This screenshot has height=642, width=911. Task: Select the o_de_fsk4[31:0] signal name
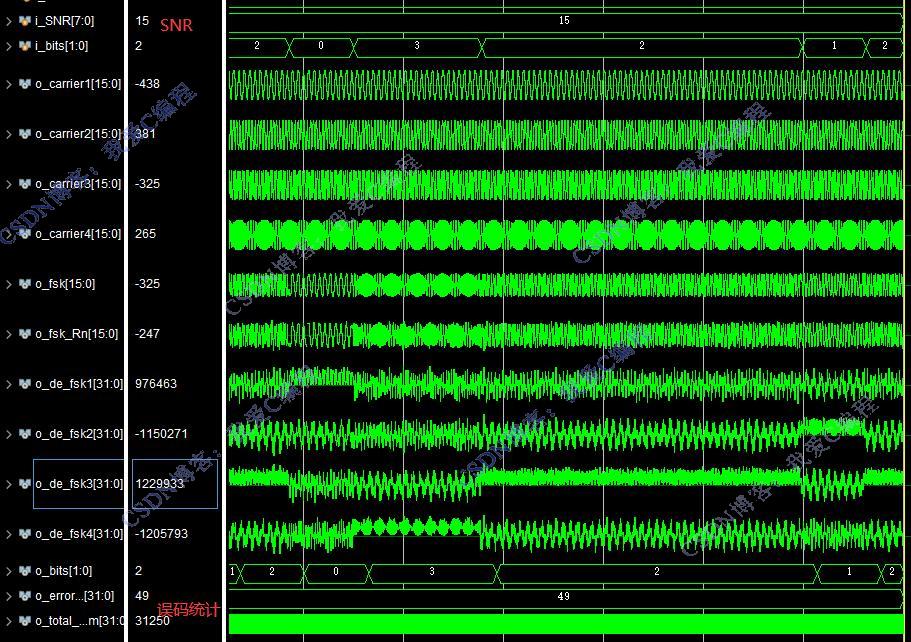(79, 534)
